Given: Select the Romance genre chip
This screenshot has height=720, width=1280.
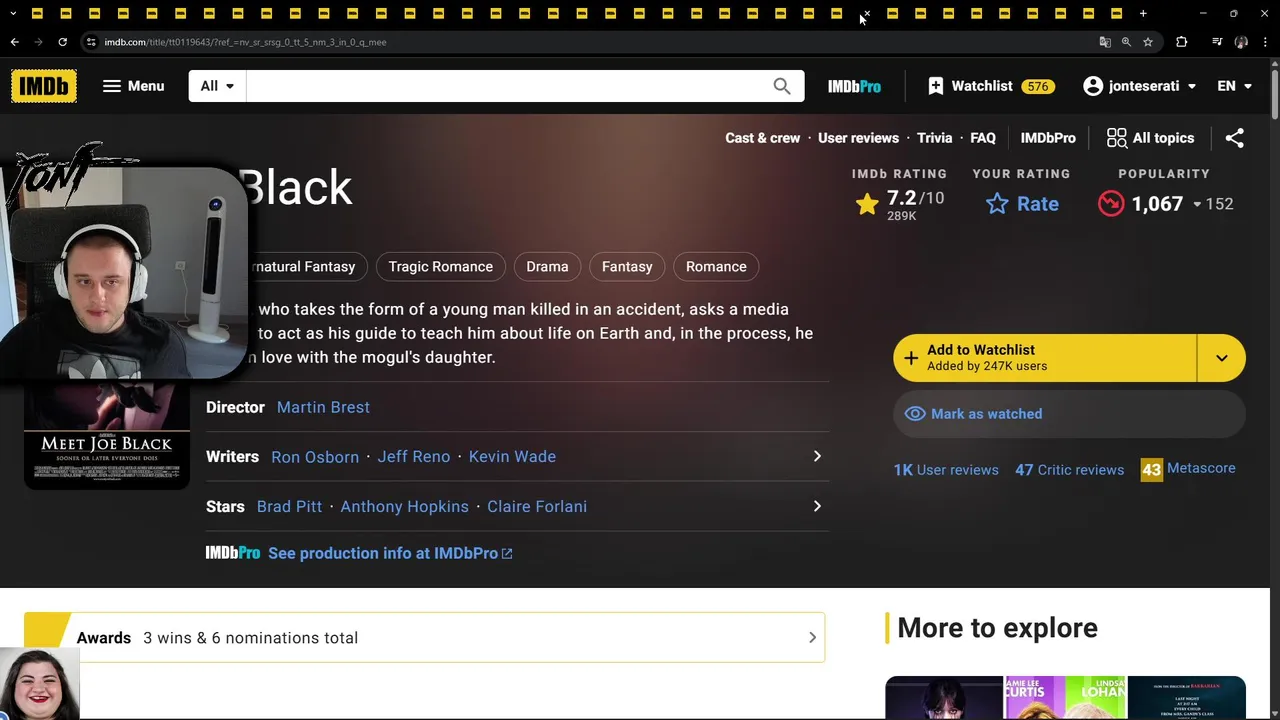Looking at the screenshot, I should (x=716, y=267).
